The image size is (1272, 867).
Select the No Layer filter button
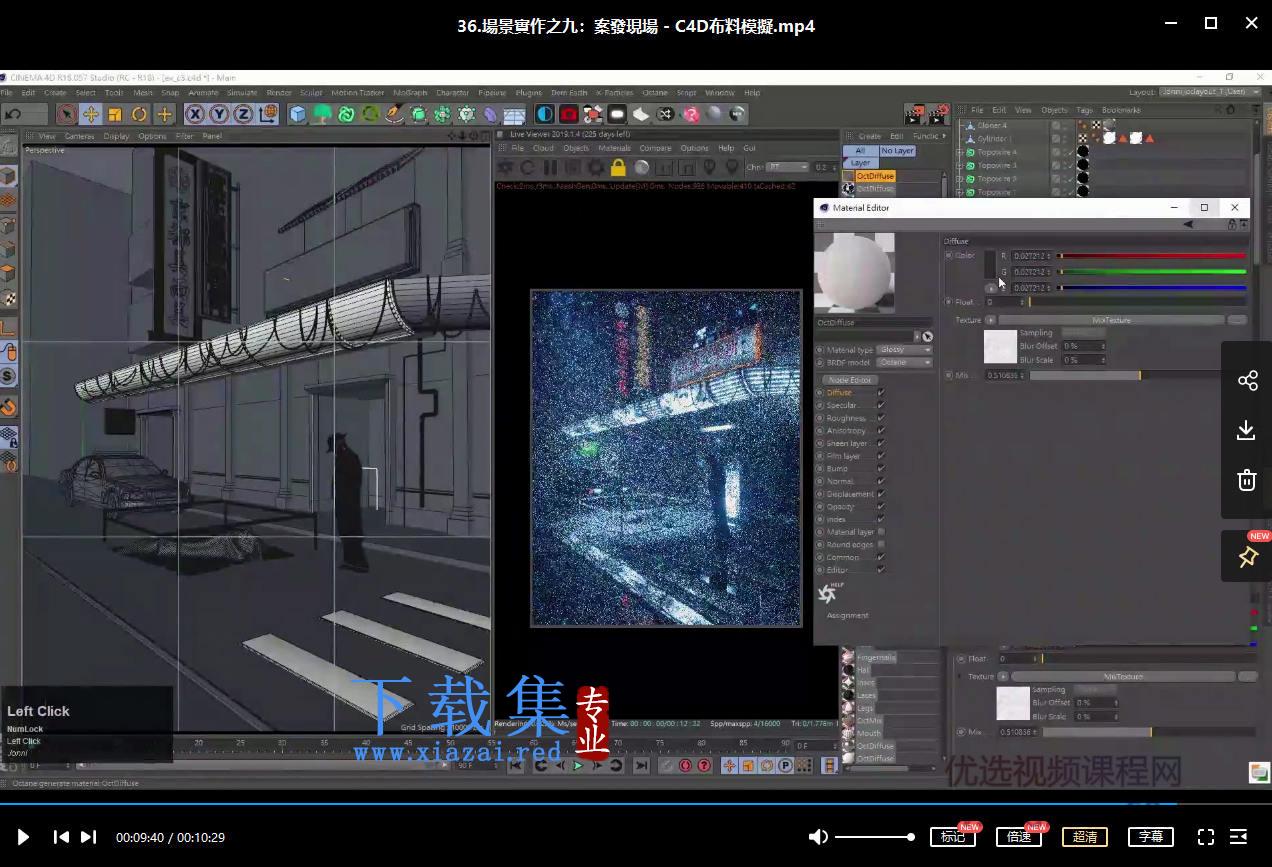pos(897,151)
